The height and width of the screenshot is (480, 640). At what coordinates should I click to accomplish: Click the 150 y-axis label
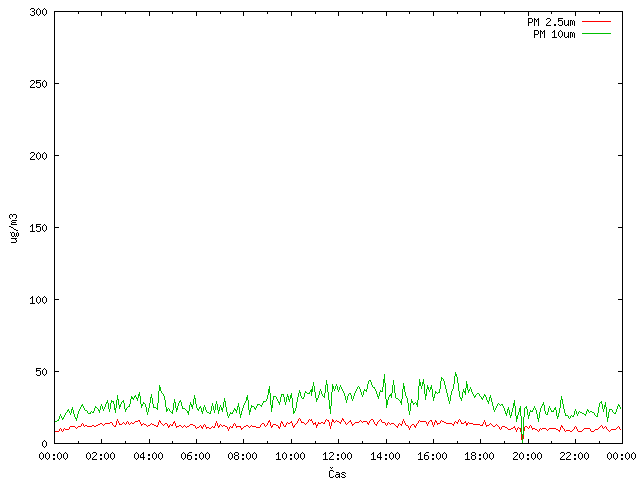click(x=38, y=228)
